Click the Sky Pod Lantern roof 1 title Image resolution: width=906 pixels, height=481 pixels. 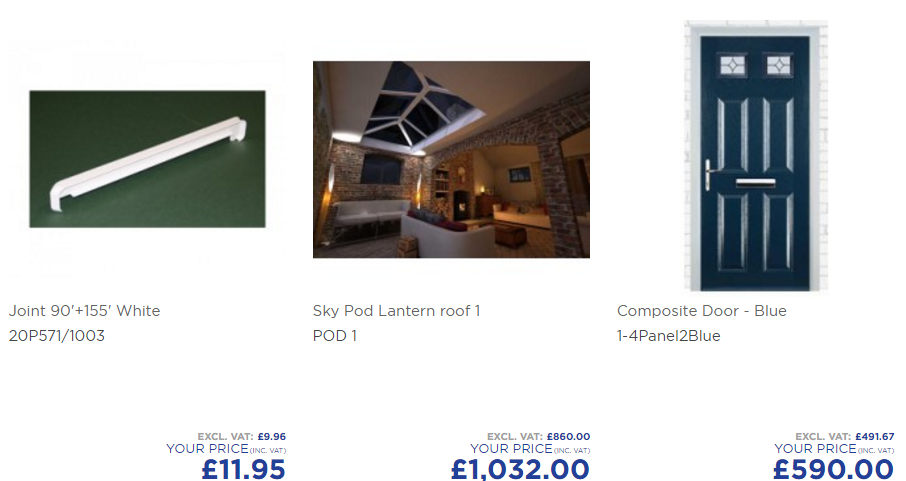point(396,310)
